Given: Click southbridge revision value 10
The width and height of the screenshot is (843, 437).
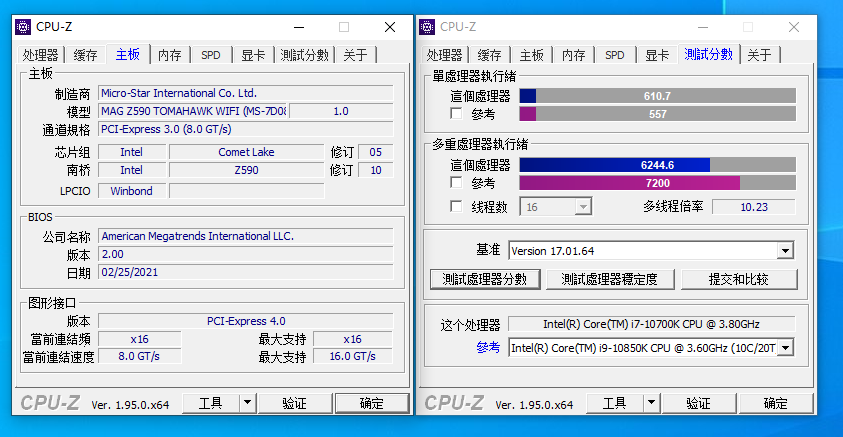Looking at the screenshot, I should click(x=375, y=170).
